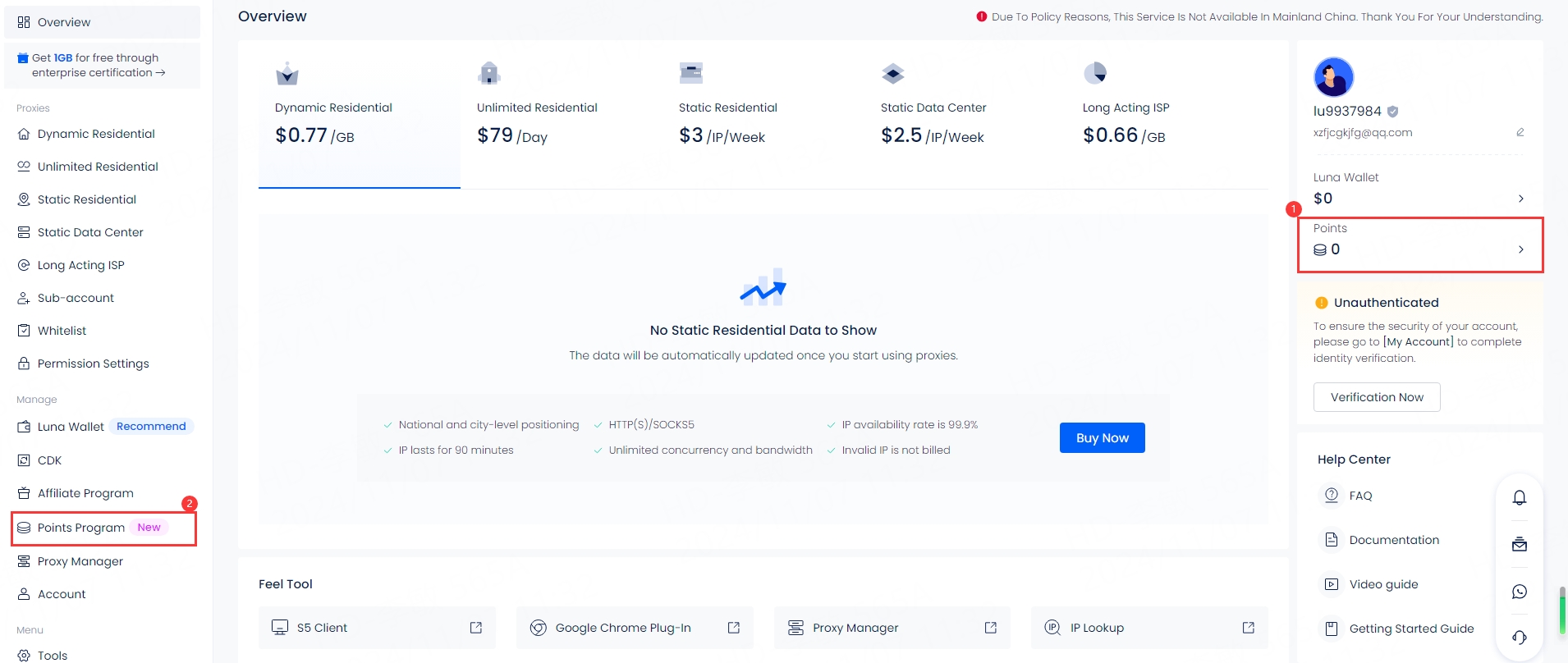Click the mail inbox icon

pos(1520,544)
